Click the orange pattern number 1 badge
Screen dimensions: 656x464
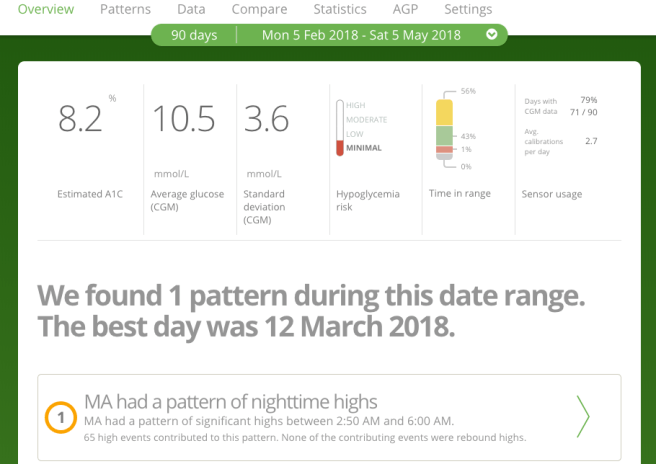[x=61, y=418]
